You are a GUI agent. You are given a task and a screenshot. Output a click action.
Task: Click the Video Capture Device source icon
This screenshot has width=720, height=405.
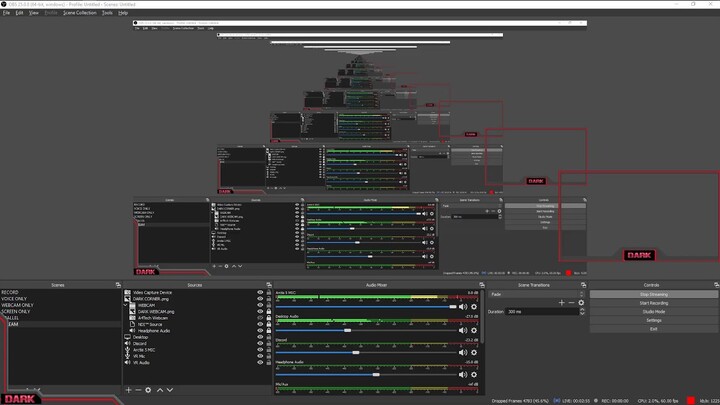pyautogui.click(x=128, y=292)
